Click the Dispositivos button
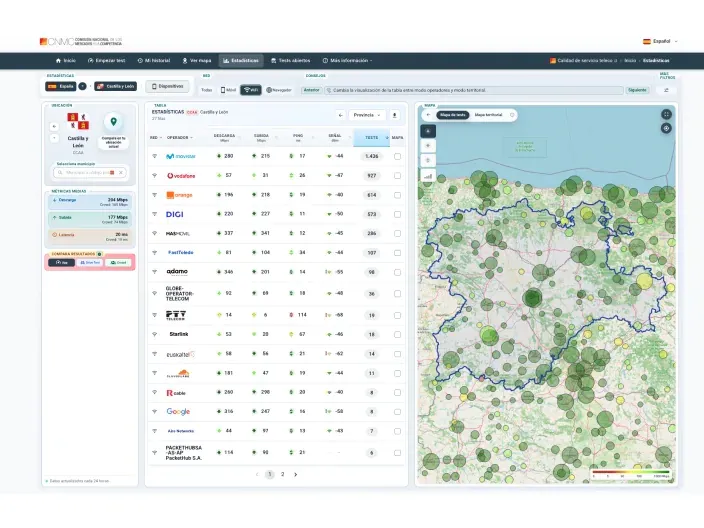This screenshot has height=528, width=704. tap(167, 86)
